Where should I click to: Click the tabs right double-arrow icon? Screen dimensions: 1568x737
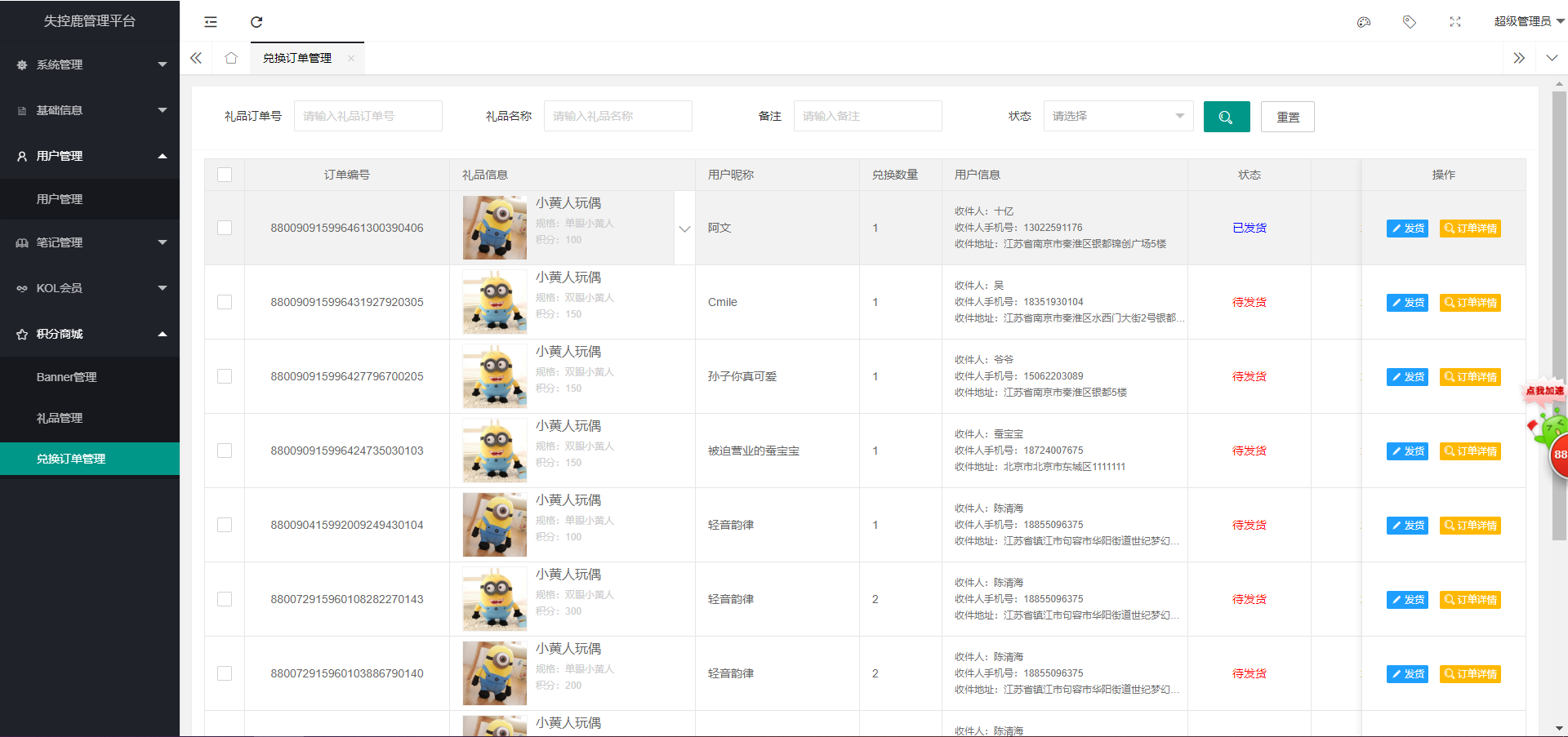1519,58
